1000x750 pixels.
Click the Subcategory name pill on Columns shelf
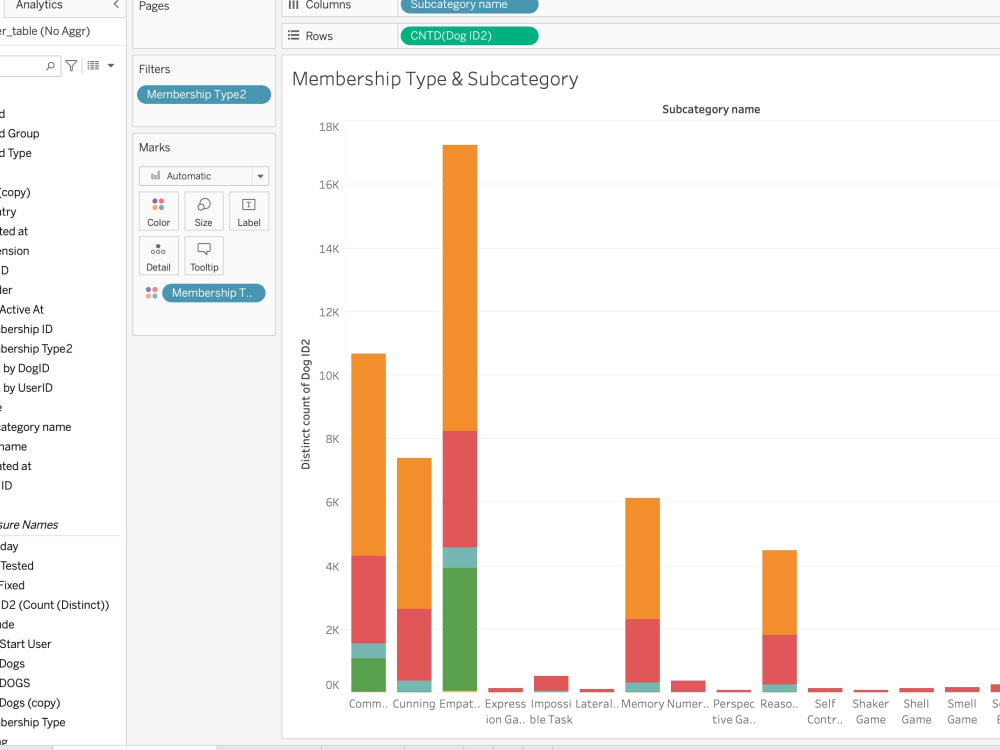[x=468, y=6]
